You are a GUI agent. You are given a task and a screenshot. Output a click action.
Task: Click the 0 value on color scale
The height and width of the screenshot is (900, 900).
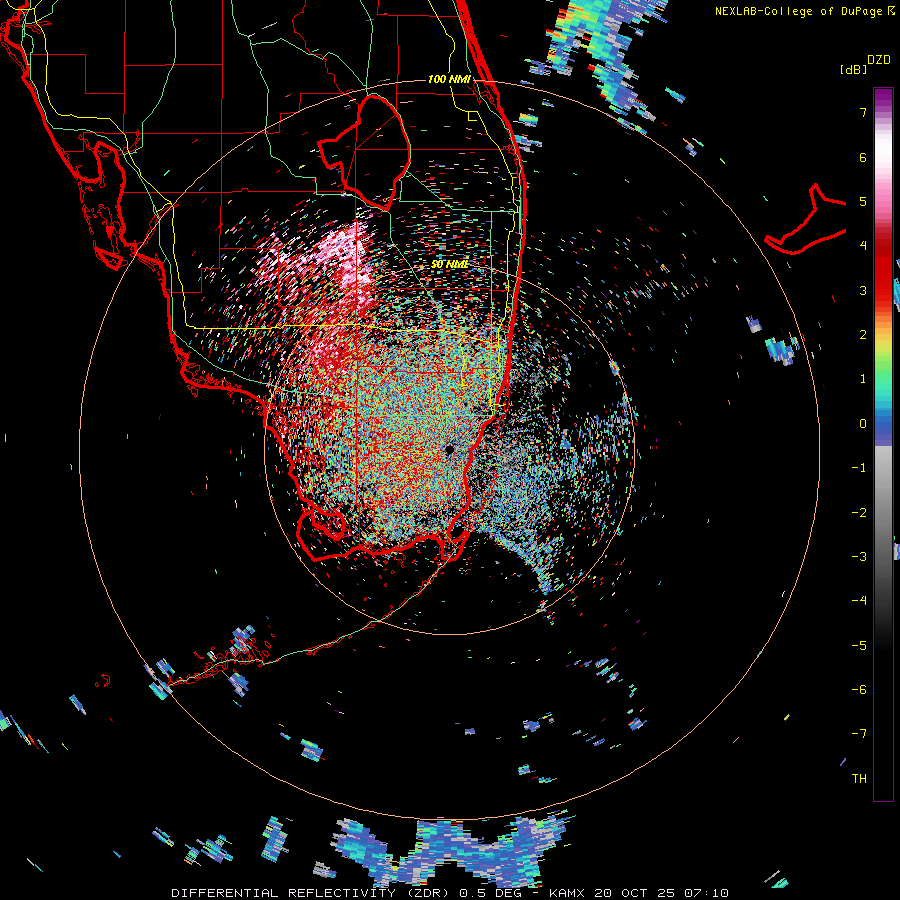(x=863, y=424)
